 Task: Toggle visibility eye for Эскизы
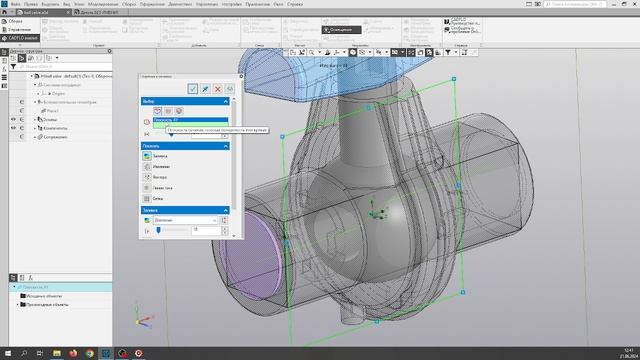pos(13,119)
